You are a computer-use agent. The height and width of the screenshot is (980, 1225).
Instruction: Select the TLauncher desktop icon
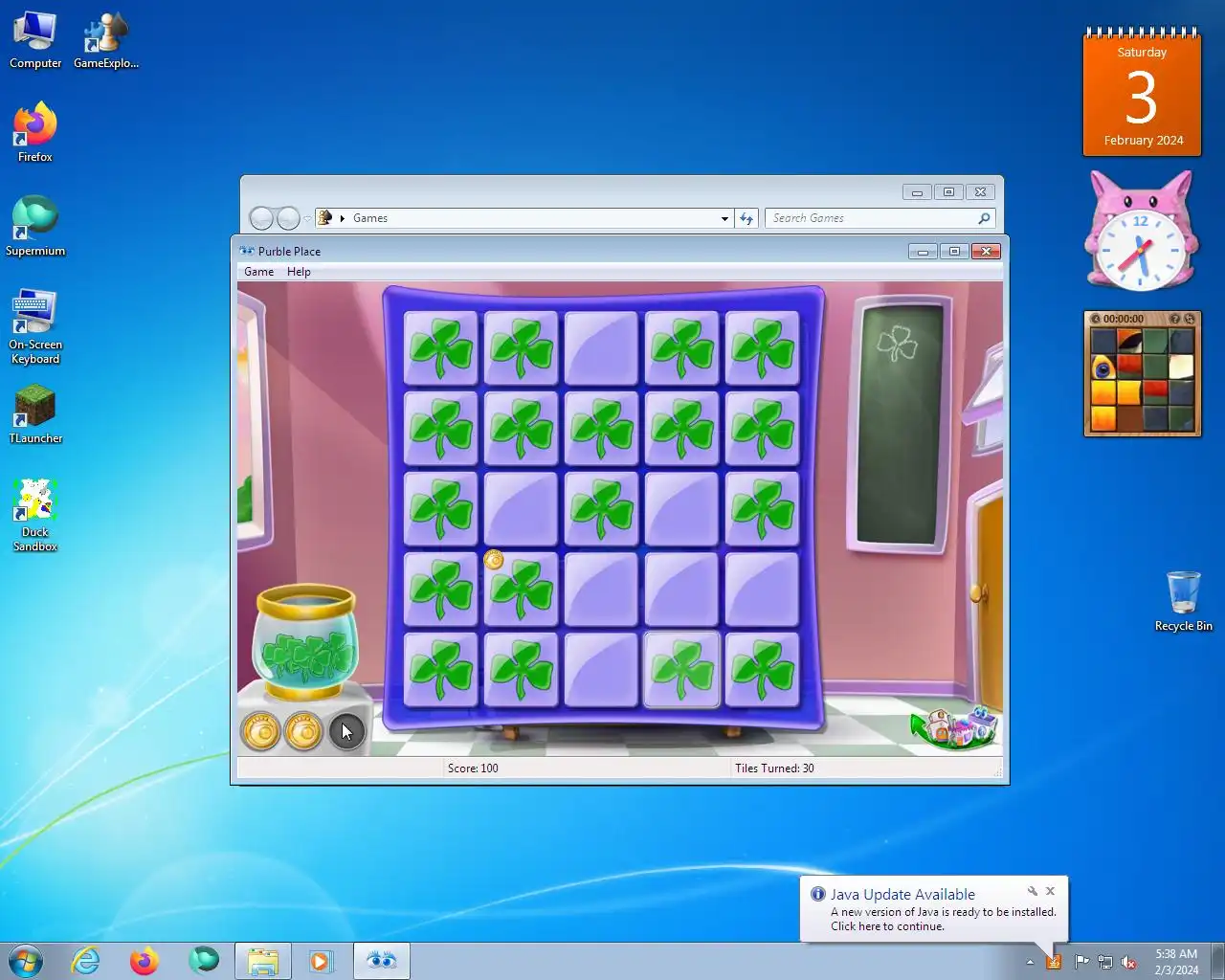tap(35, 414)
